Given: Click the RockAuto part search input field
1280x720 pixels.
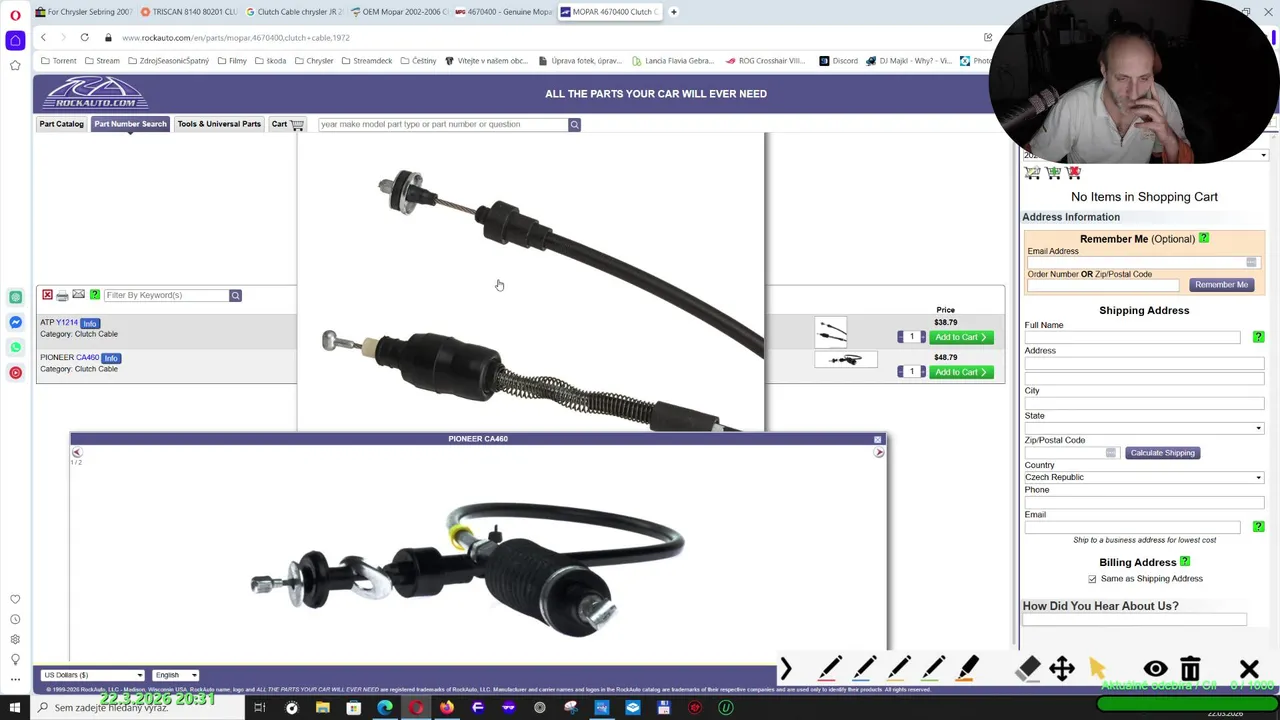Looking at the screenshot, I should tap(442, 124).
